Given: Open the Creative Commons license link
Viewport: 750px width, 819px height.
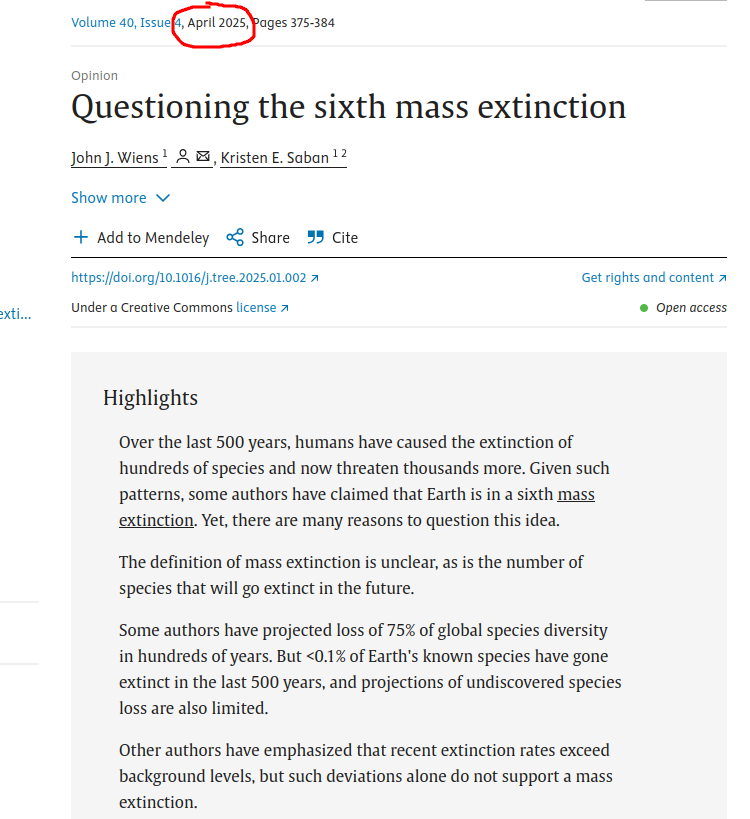Looking at the screenshot, I should click(256, 308).
